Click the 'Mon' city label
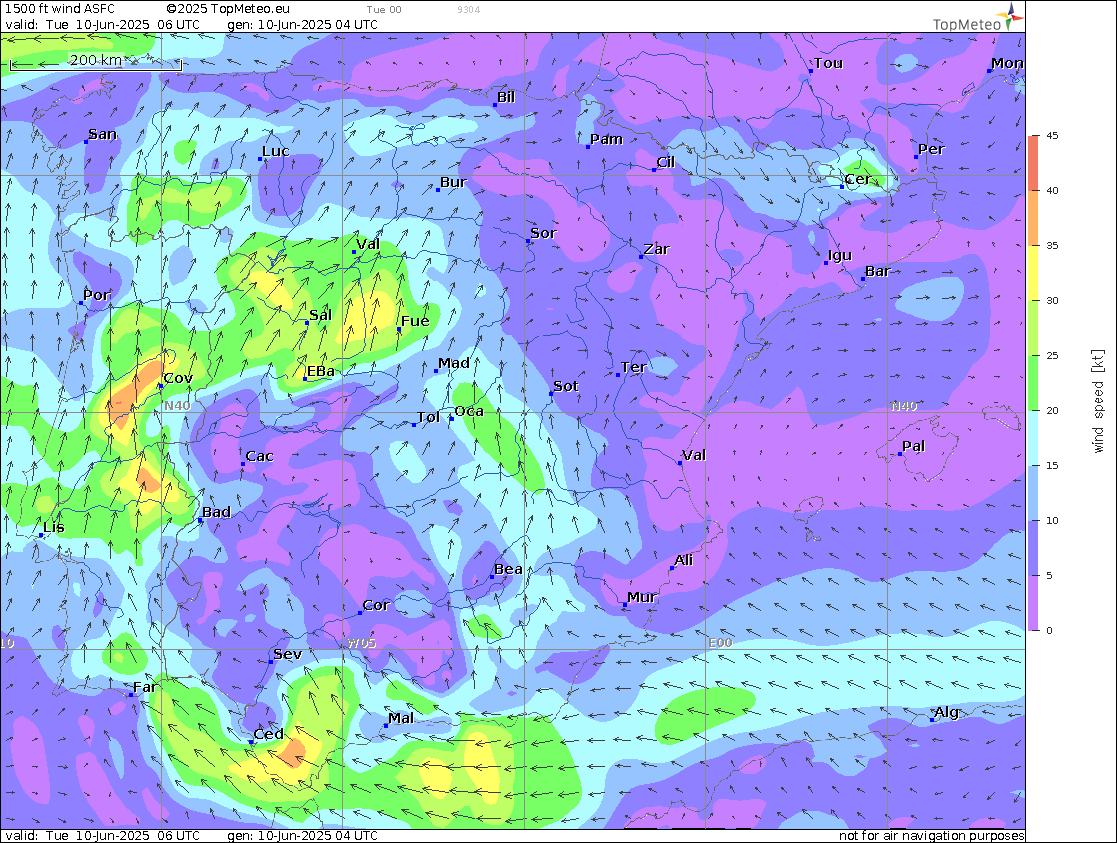Viewport: 1117px width, 843px height. point(1007,63)
